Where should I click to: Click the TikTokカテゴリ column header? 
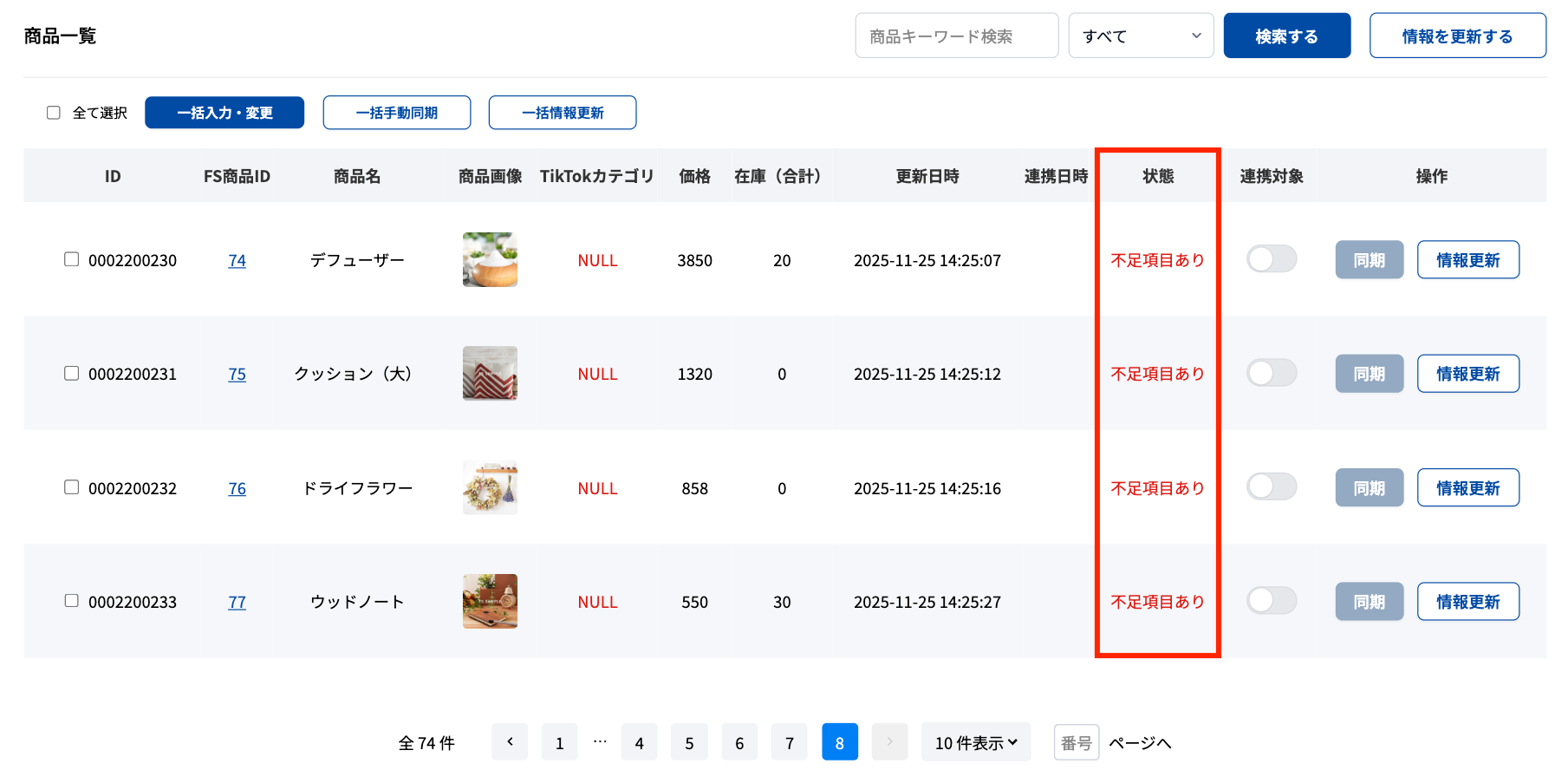597,176
